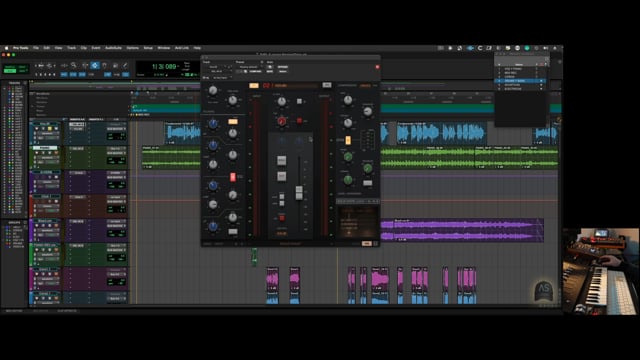Toggle red square button beside red knob

pos(299,121)
